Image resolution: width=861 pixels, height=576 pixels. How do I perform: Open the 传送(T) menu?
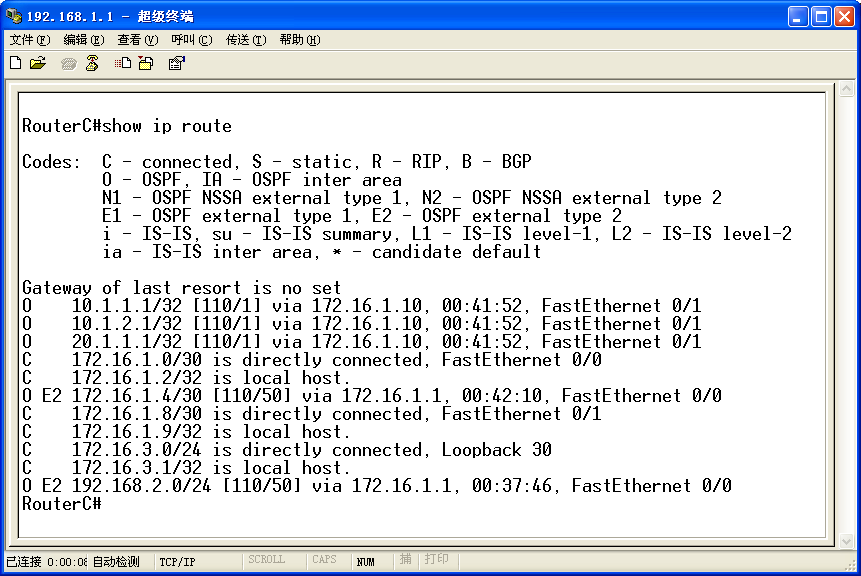(246, 40)
